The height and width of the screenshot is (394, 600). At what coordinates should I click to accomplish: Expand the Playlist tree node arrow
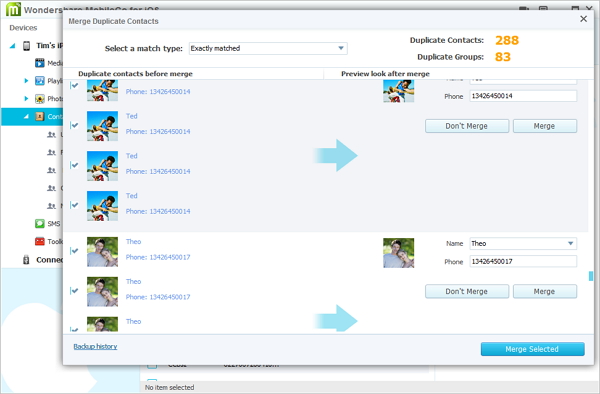pyautogui.click(x=26, y=81)
